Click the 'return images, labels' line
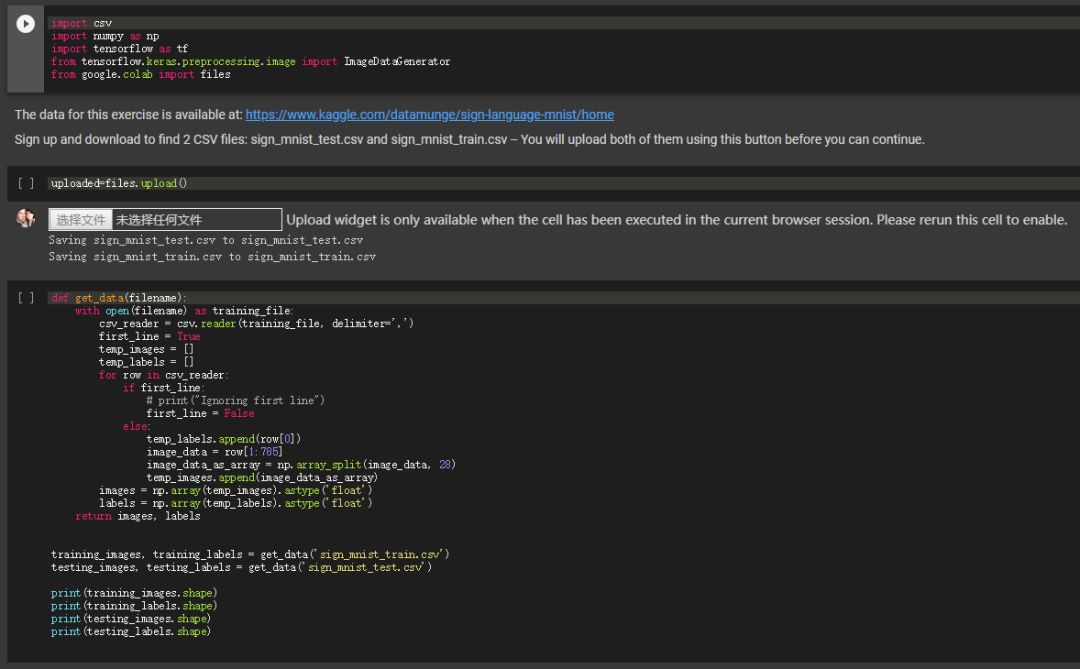1080x669 pixels. [138, 516]
